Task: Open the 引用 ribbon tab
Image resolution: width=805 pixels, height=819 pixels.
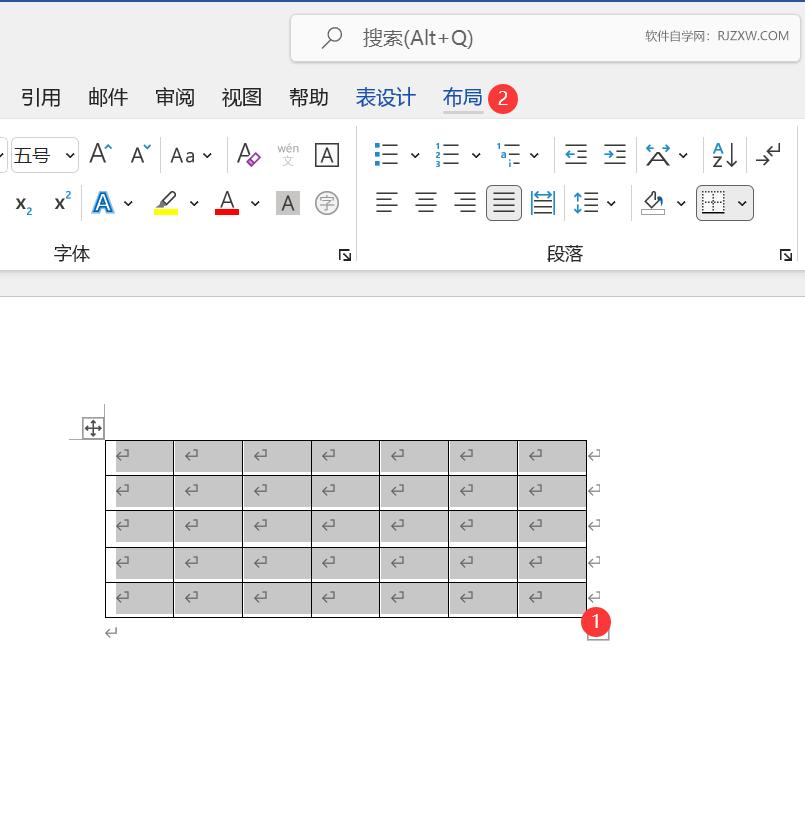Action: click(41, 98)
